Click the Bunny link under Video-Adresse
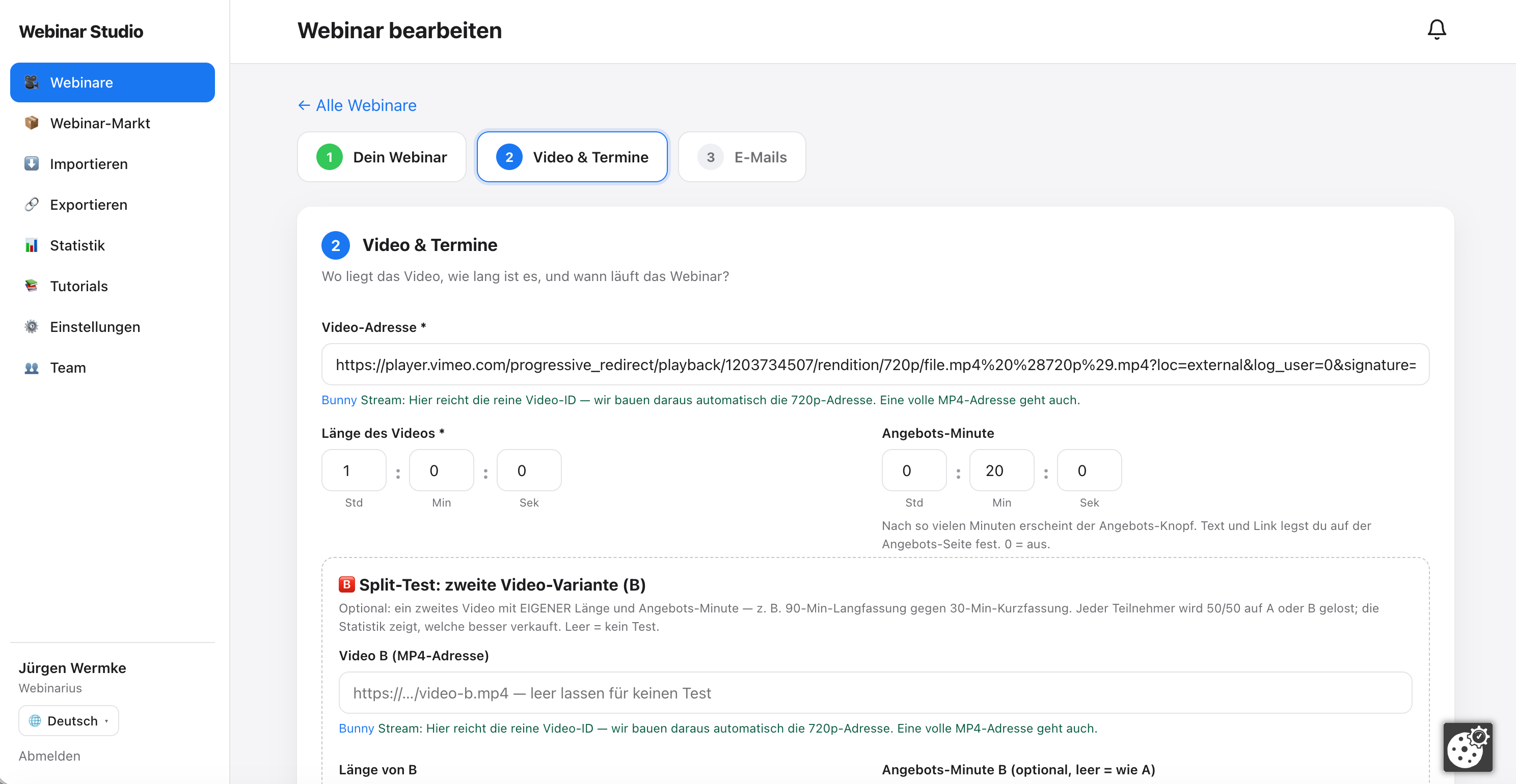This screenshot has height=784, width=1516. 339,400
